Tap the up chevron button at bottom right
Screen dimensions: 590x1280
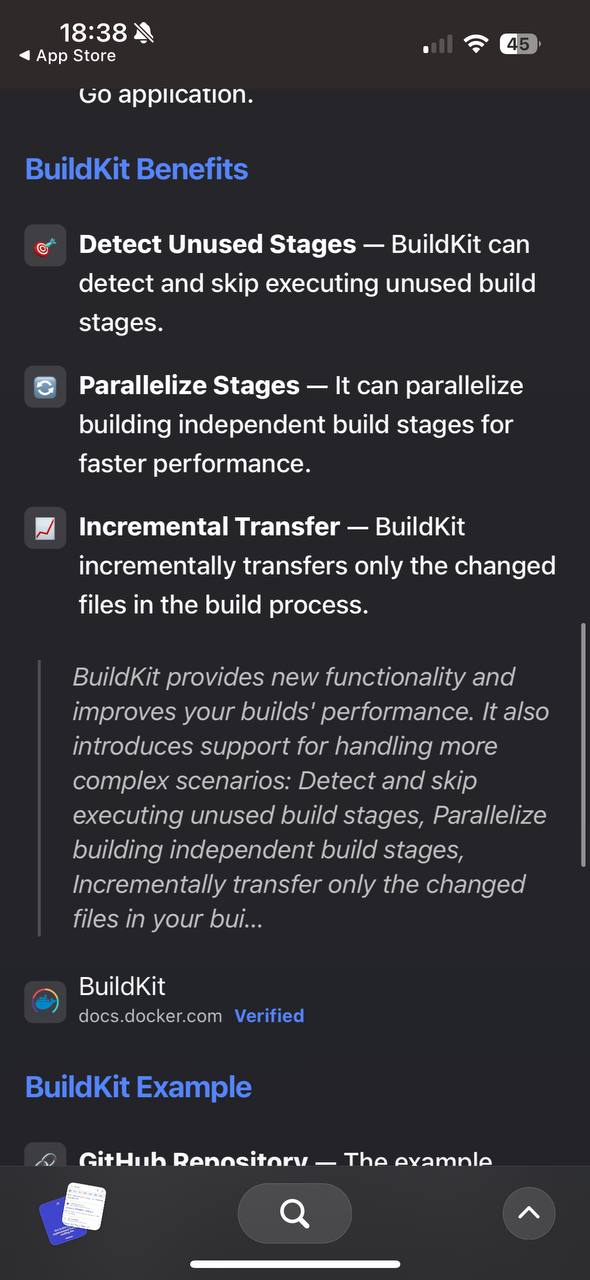point(528,1213)
